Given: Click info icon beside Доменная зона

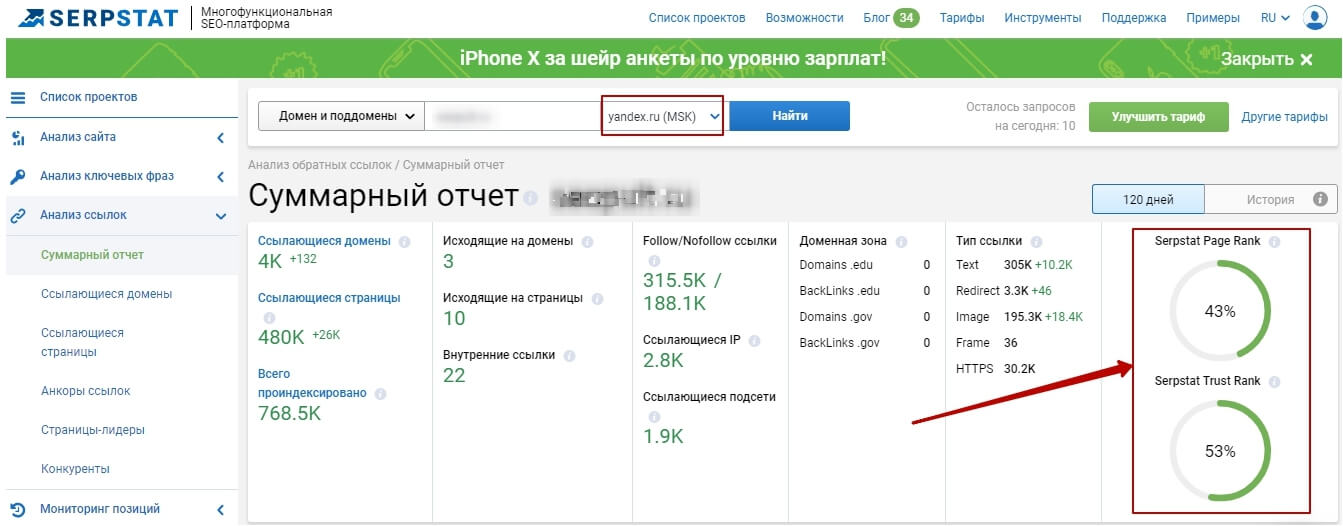Looking at the screenshot, I should pos(902,242).
